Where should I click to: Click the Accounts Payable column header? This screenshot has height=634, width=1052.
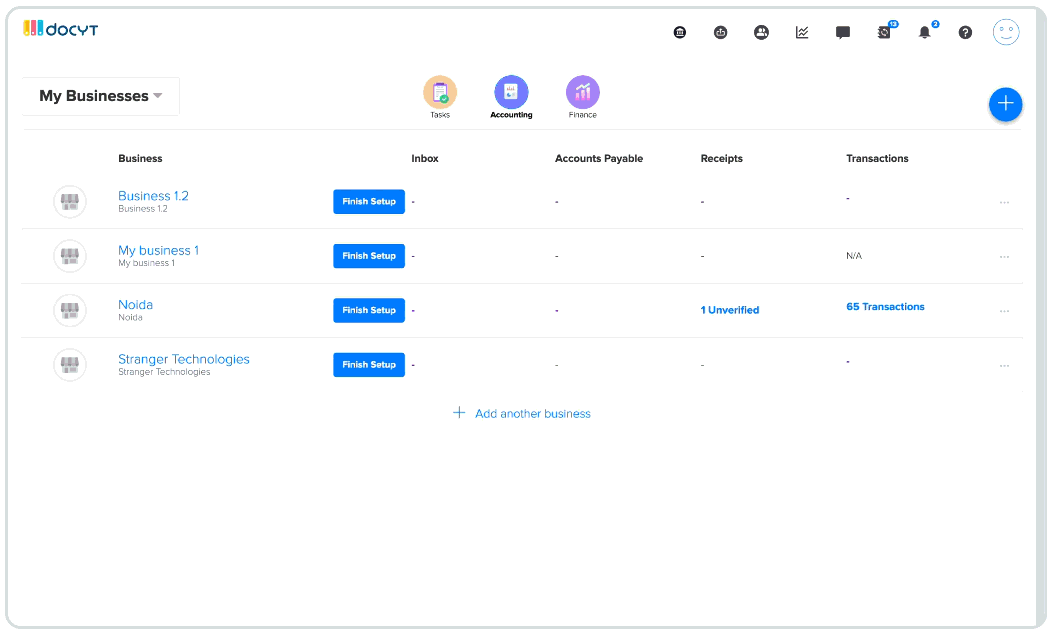coord(598,158)
